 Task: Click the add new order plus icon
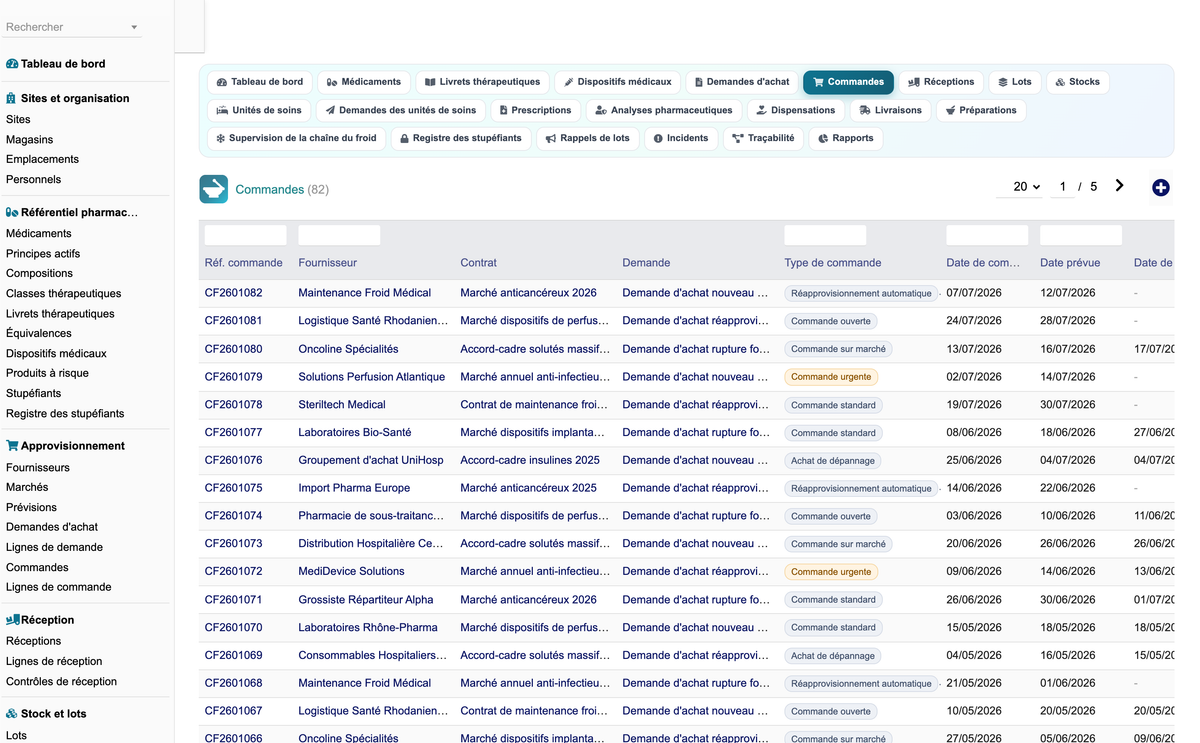click(1161, 187)
